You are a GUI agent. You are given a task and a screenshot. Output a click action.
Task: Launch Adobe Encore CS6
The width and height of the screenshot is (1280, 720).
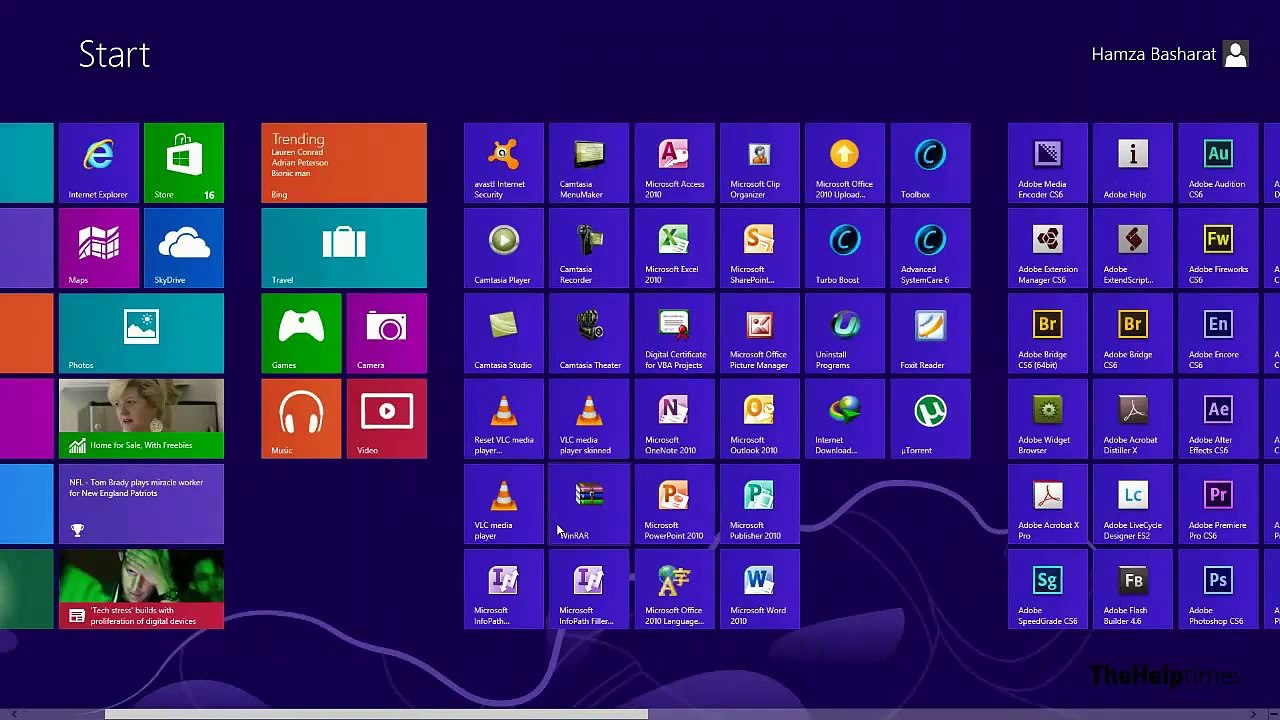pos(1218,333)
